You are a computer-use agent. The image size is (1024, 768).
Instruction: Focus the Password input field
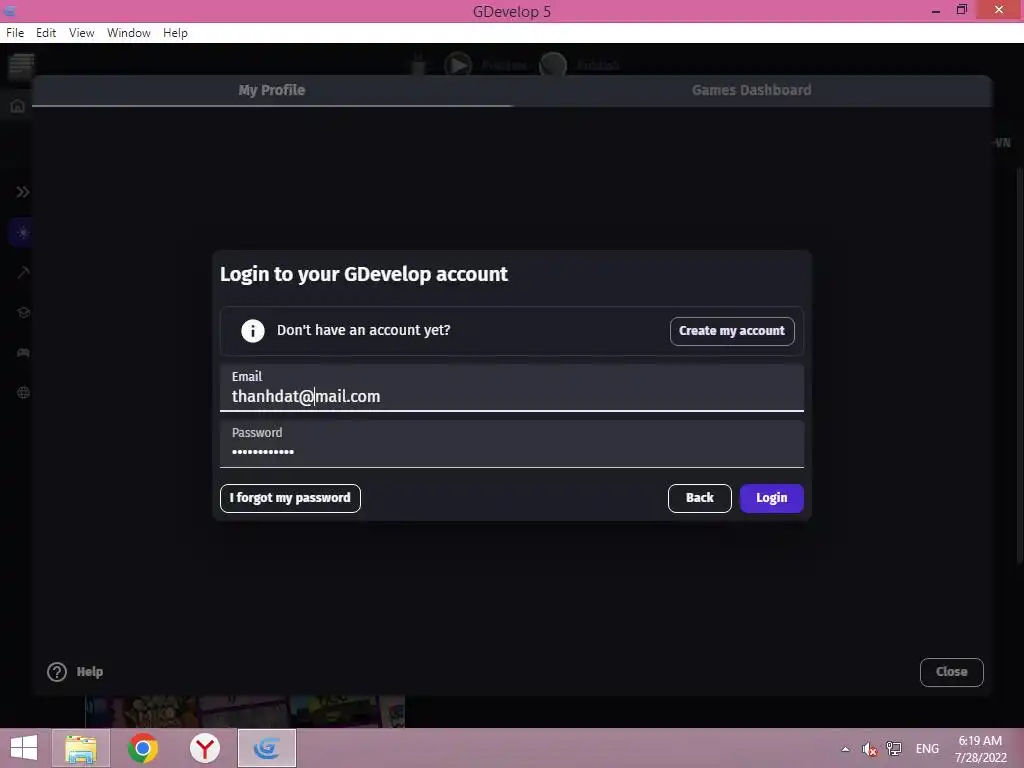point(511,444)
